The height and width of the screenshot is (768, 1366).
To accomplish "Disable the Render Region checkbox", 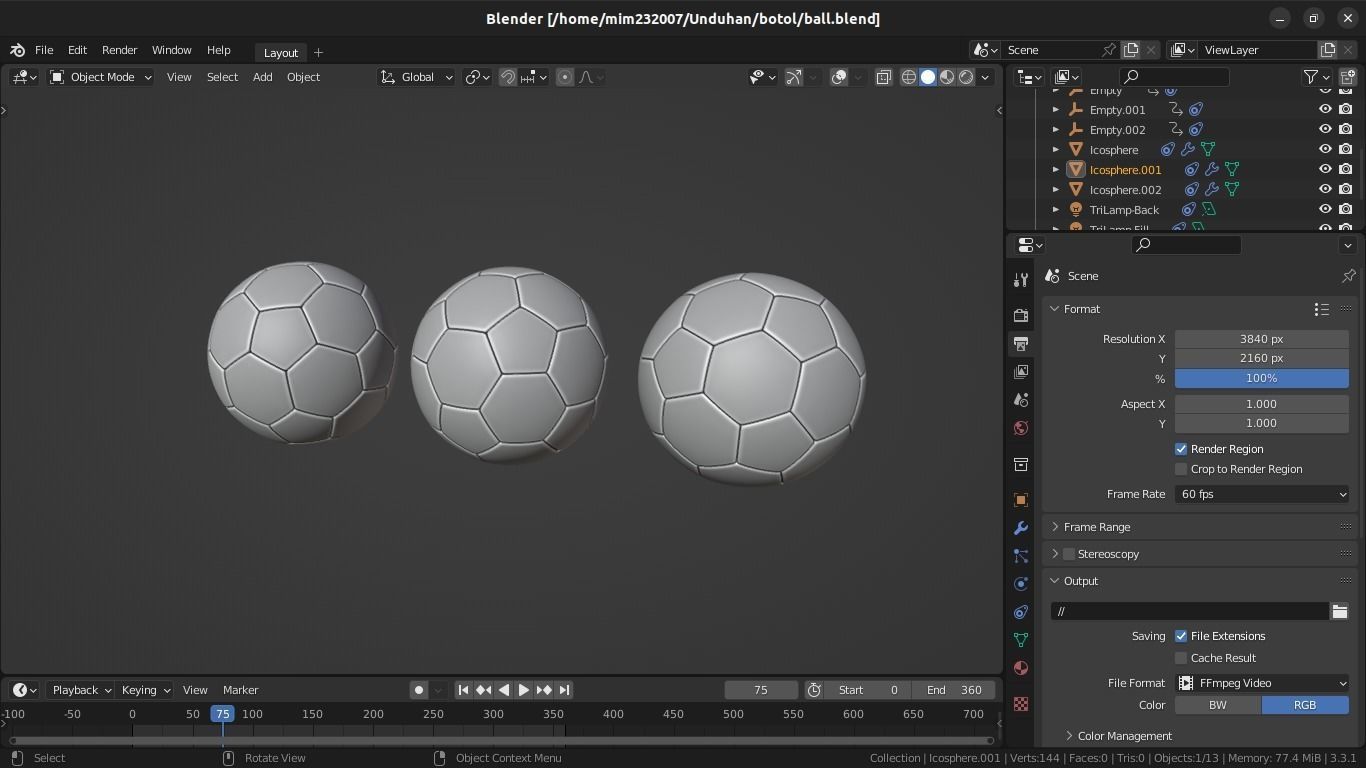I will 1181,448.
